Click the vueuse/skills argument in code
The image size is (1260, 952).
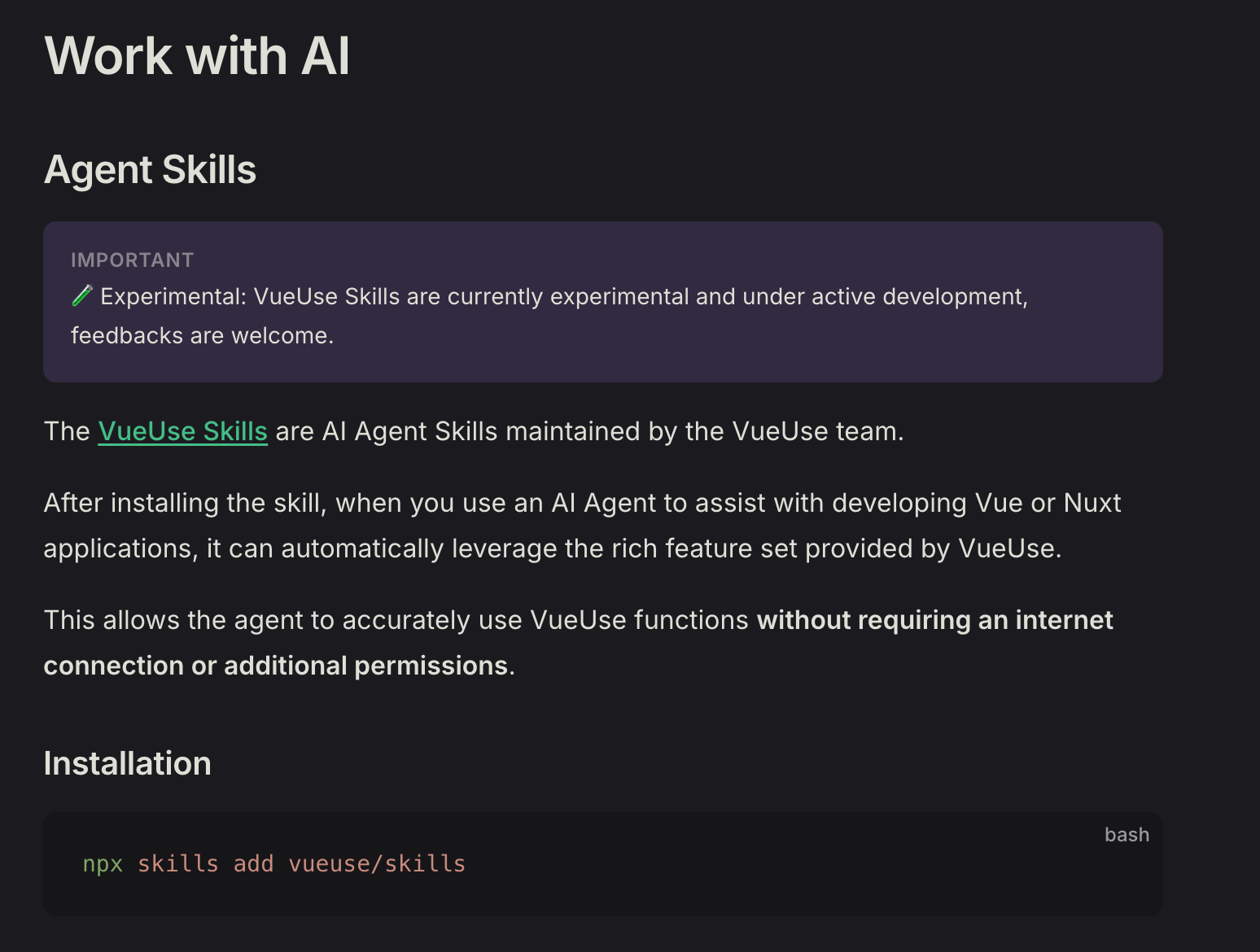click(x=376, y=864)
